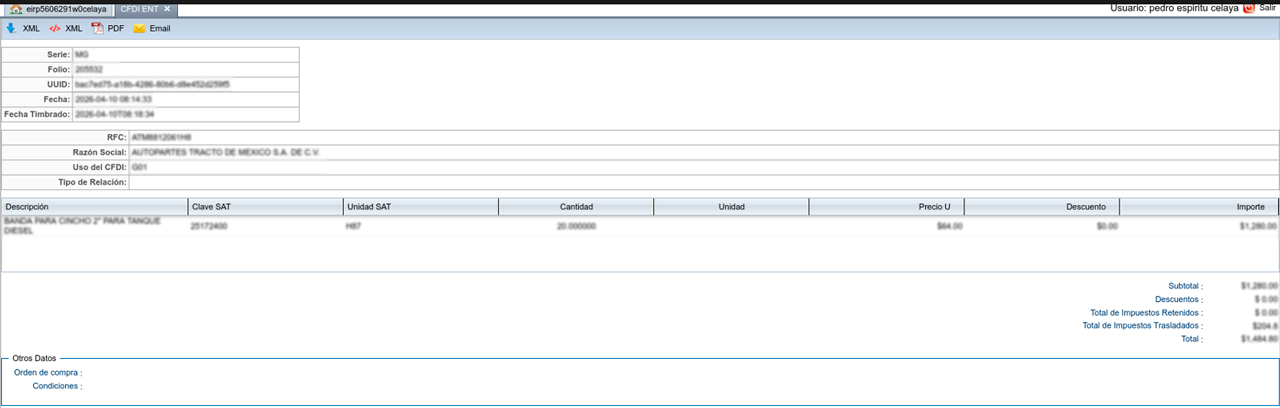This screenshot has height=408, width=1280.
Task: Close the CFDI ENT tab
Action: (168, 9)
